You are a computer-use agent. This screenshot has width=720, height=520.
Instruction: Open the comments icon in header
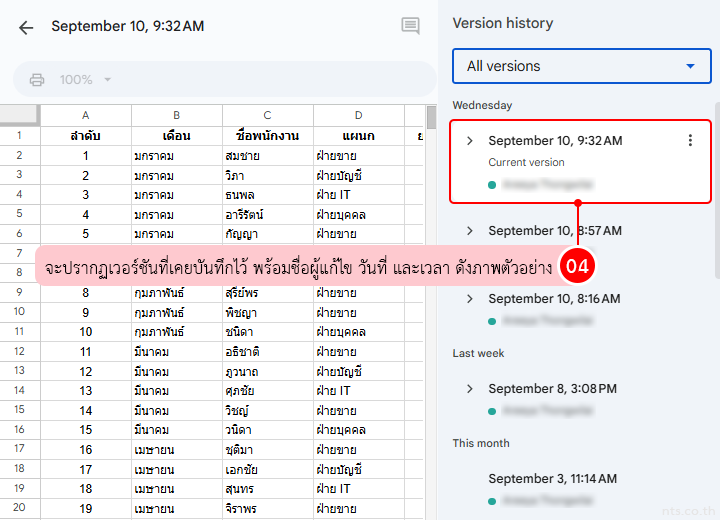pos(410,26)
